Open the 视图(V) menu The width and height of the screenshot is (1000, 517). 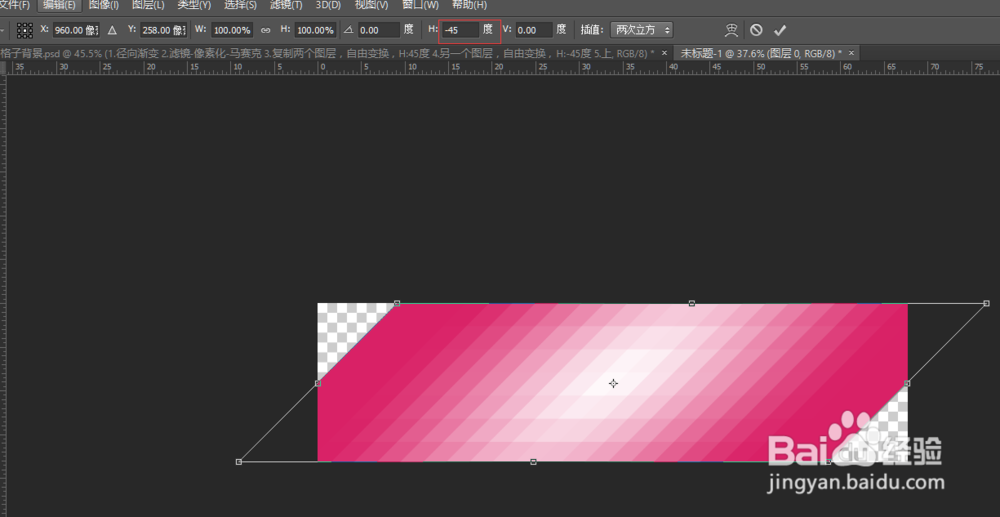click(x=371, y=5)
